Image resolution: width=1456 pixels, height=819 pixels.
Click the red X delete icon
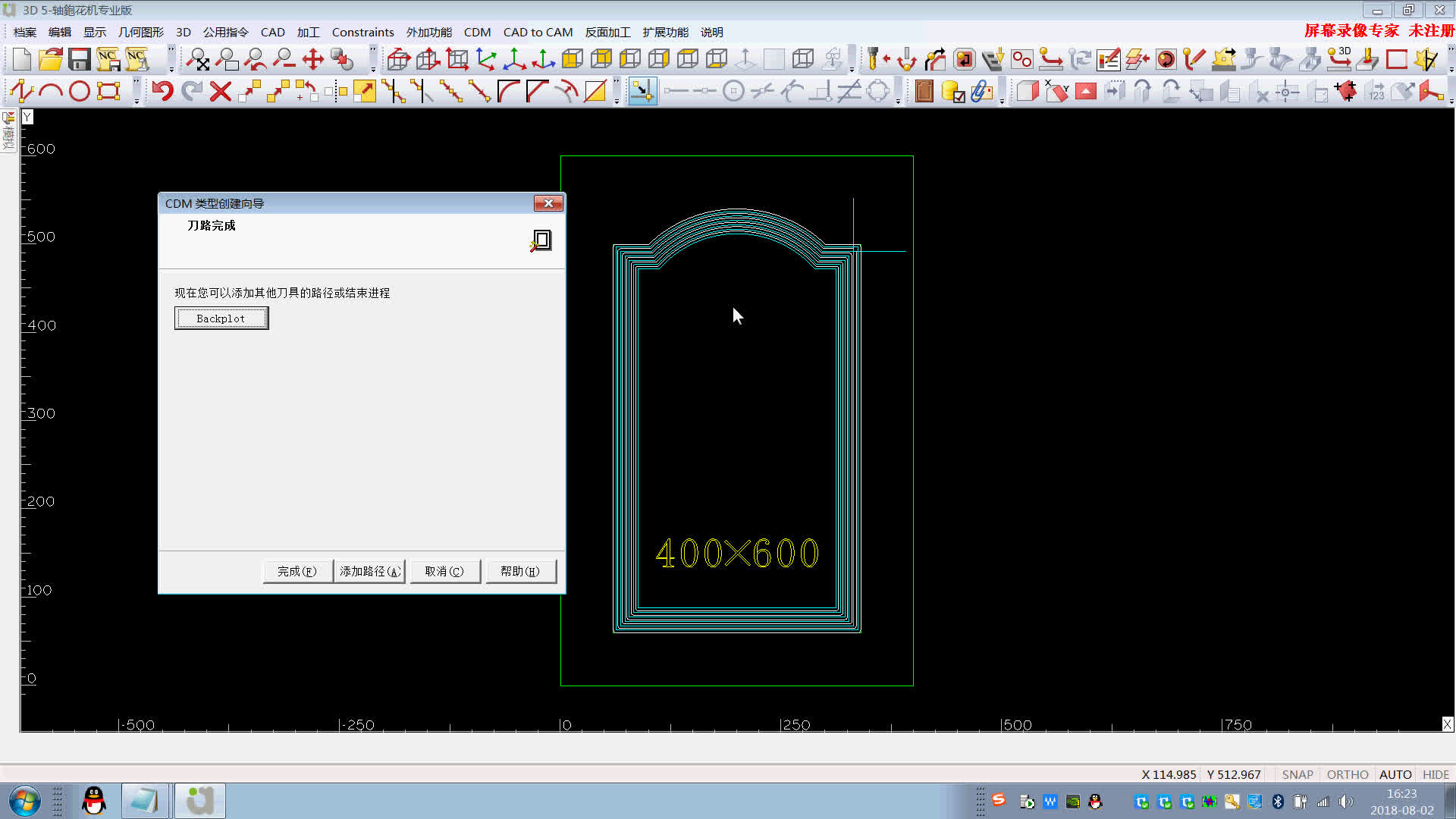pos(220,91)
